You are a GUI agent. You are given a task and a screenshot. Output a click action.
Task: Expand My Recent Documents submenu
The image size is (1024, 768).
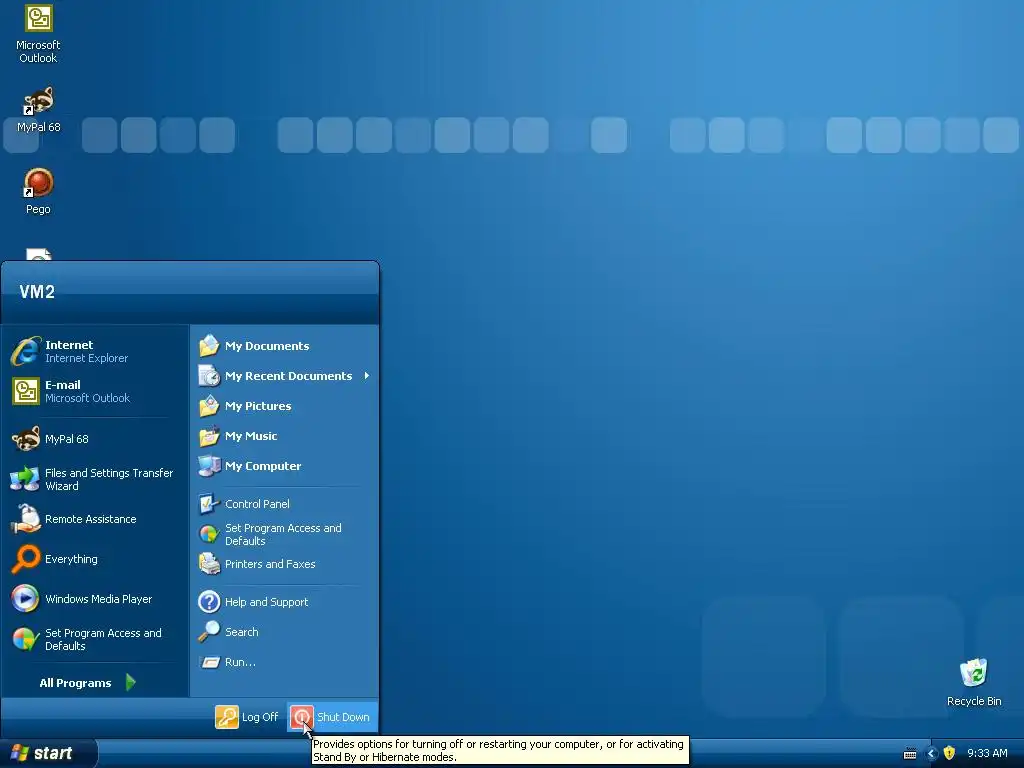tap(284, 376)
